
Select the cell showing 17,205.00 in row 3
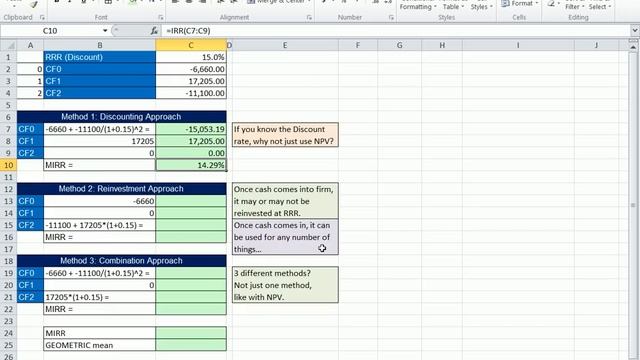click(191, 81)
